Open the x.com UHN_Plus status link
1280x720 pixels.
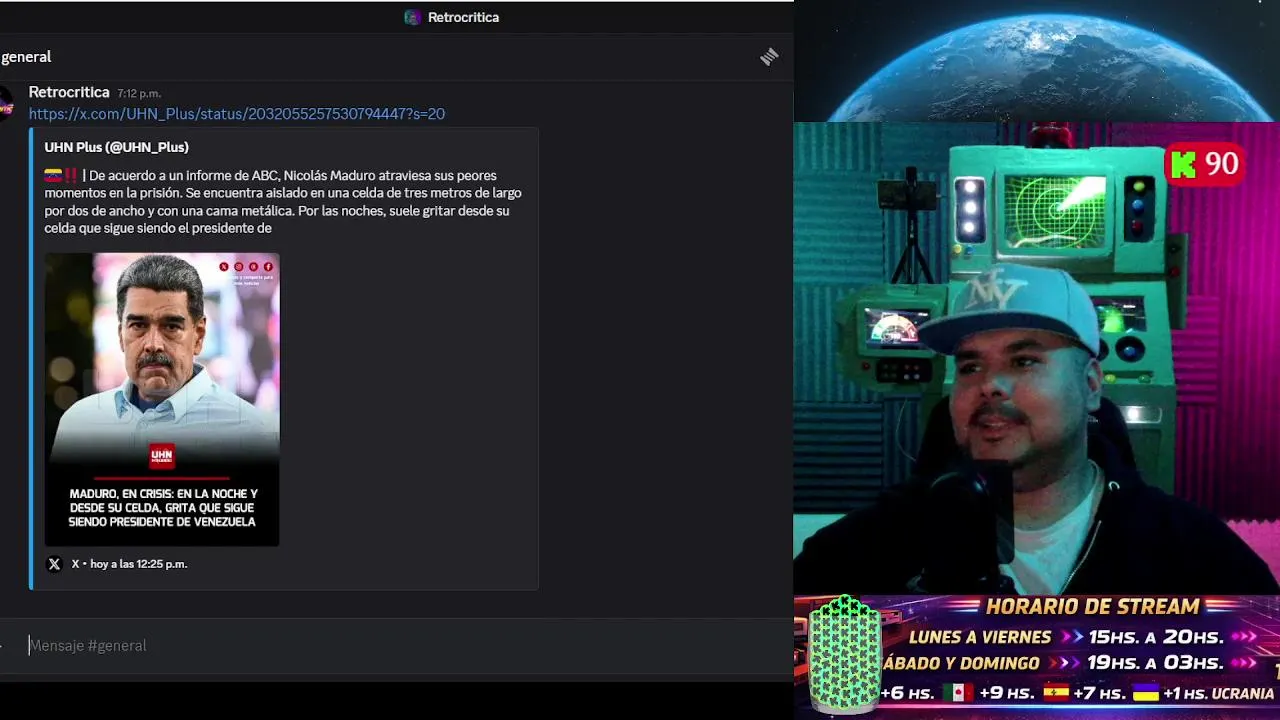pos(237,114)
